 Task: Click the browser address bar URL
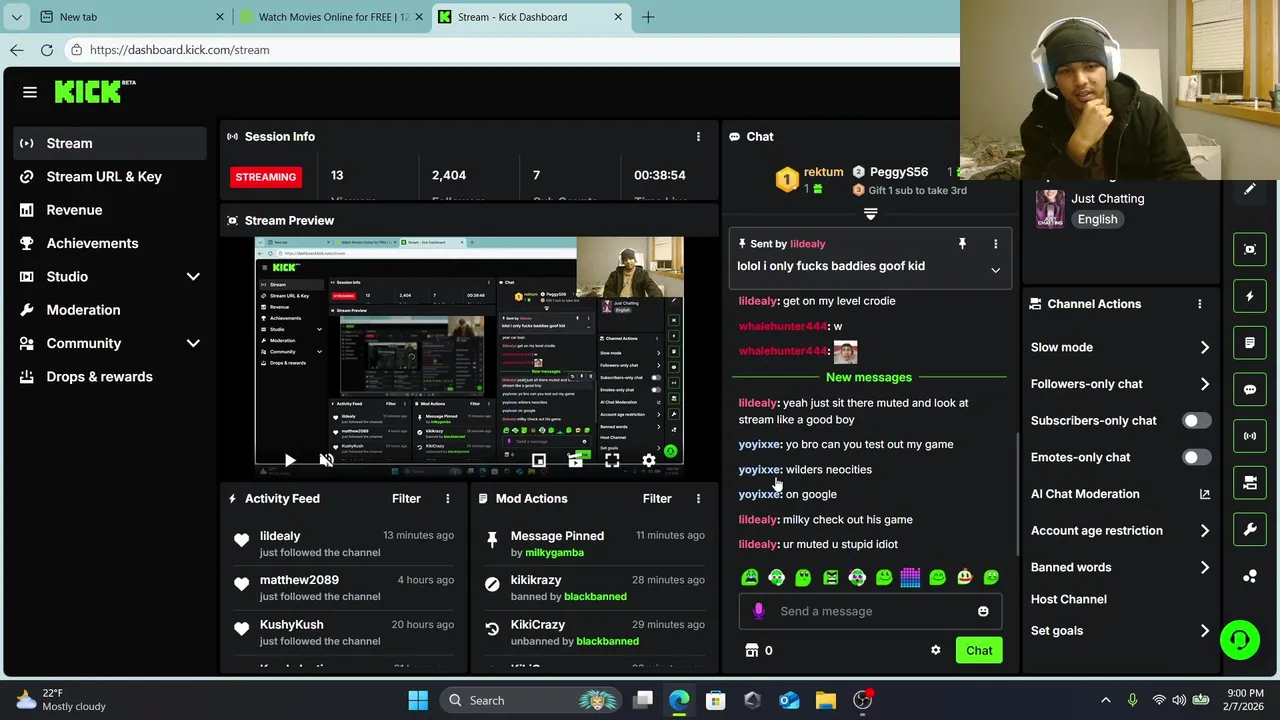pyautogui.click(x=179, y=50)
